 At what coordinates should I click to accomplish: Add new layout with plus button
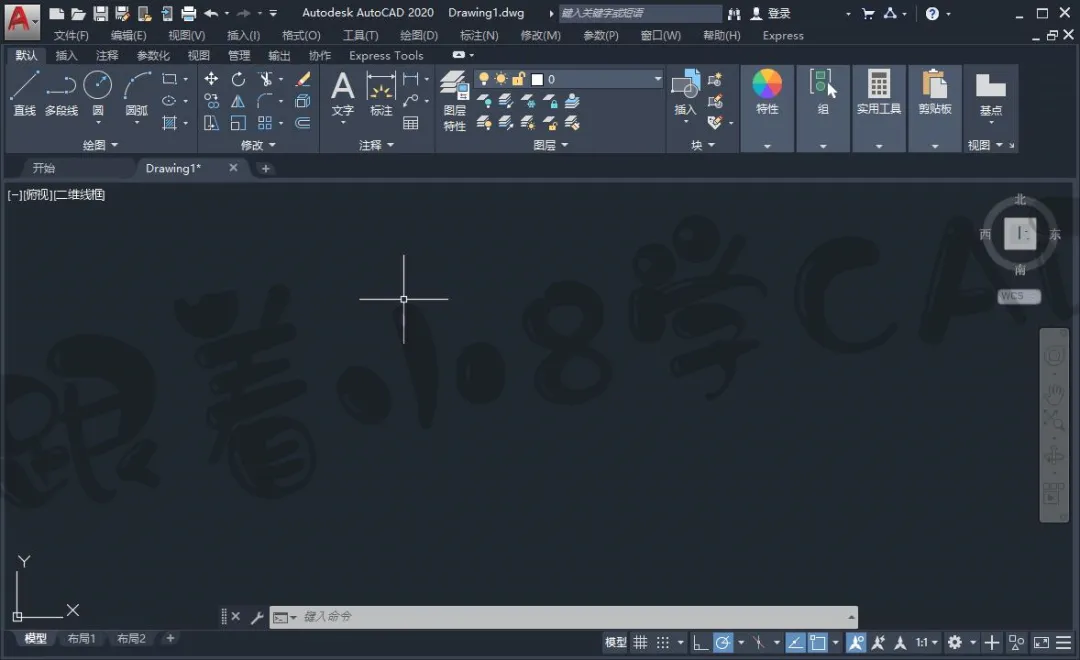pos(170,639)
